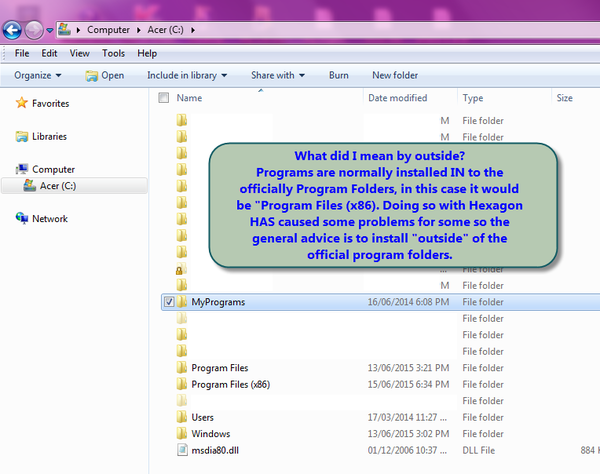Sort by the Size column header
The height and width of the screenshot is (474, 600).
click(x=564, y=98)
